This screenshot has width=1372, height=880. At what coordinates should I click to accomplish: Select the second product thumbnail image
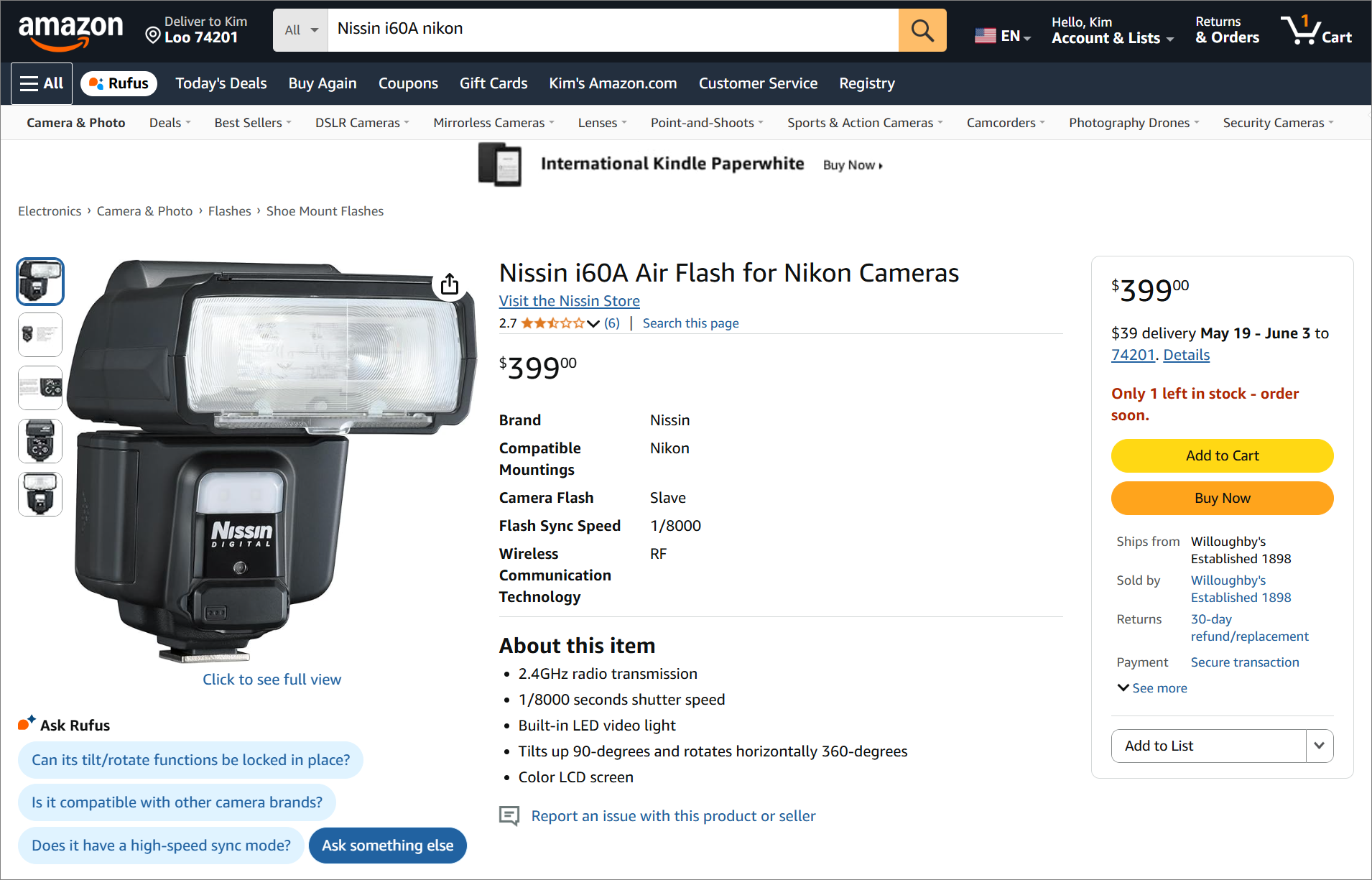pos(40,335)
